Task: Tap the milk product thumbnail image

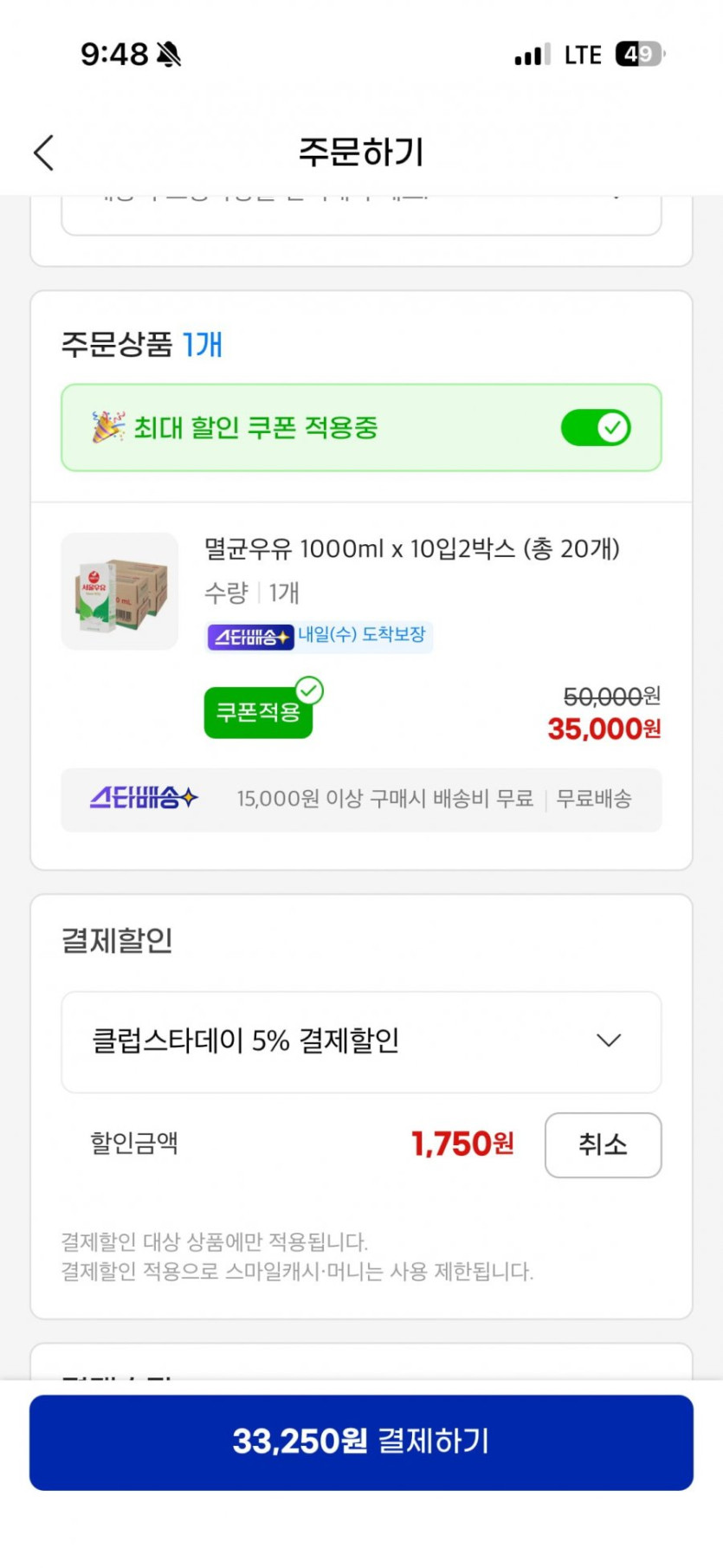Action: pyautogui.click(x=119, y=592)
